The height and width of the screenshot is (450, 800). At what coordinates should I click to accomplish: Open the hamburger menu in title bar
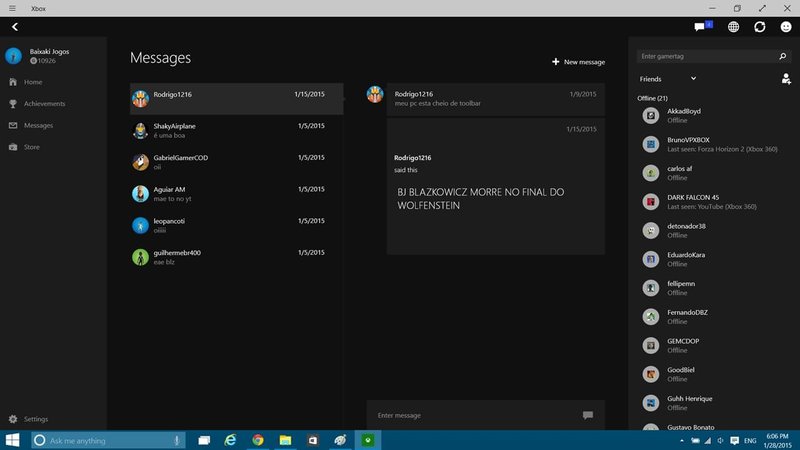pos(12,8)
